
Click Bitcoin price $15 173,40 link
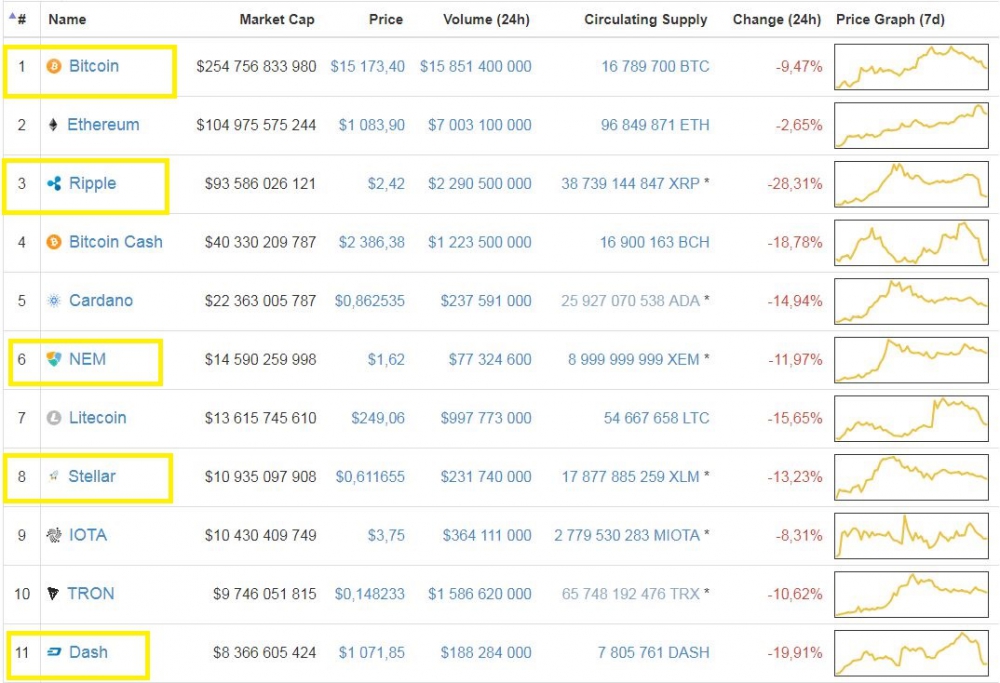pos(367,66)
